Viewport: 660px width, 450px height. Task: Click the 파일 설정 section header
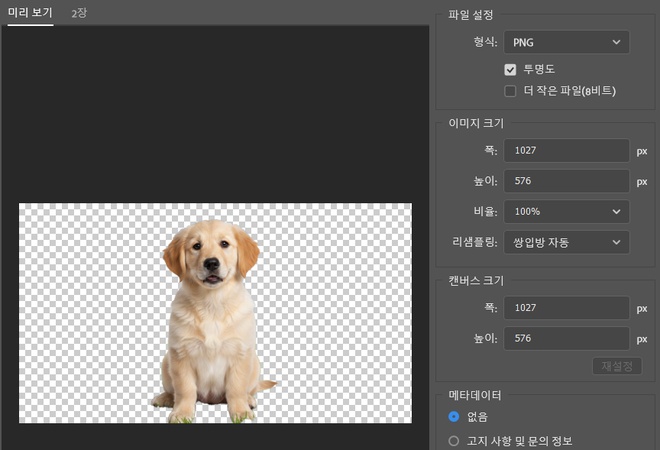coord(471,15)
